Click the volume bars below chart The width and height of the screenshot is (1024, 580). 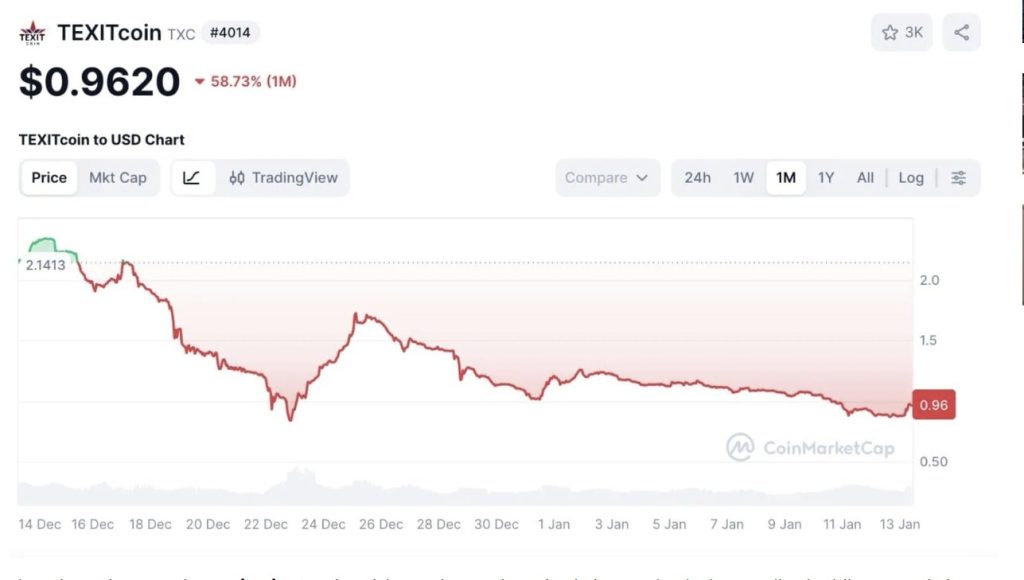(300, 487)
